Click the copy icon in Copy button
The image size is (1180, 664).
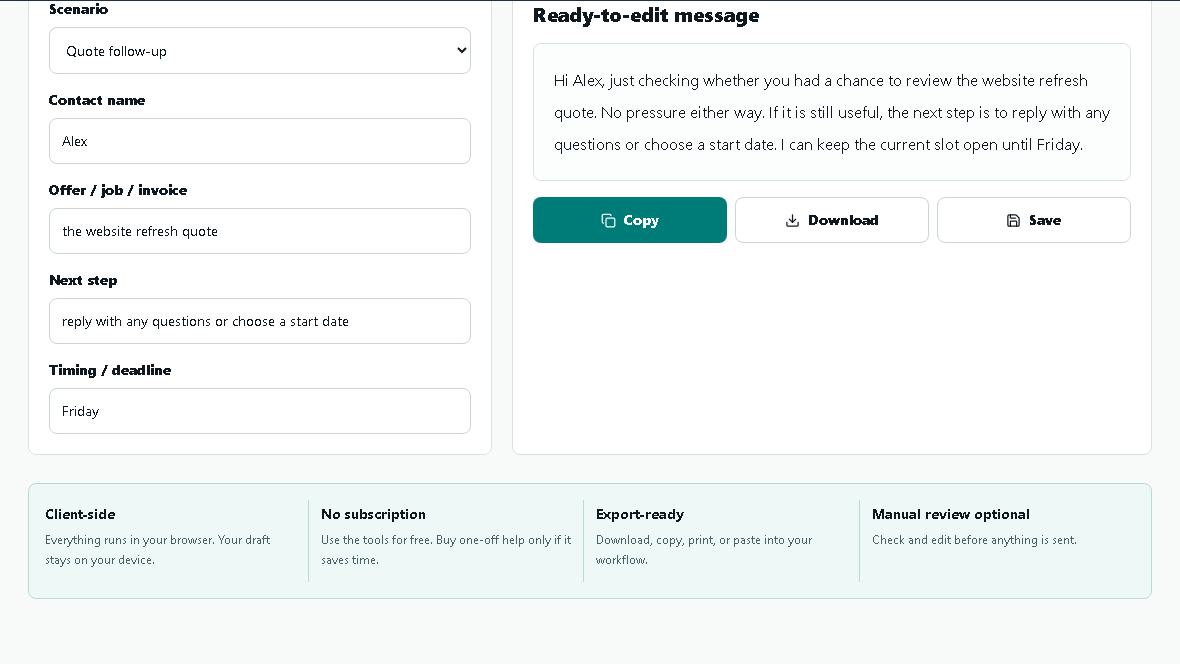(x=608, y=221)
